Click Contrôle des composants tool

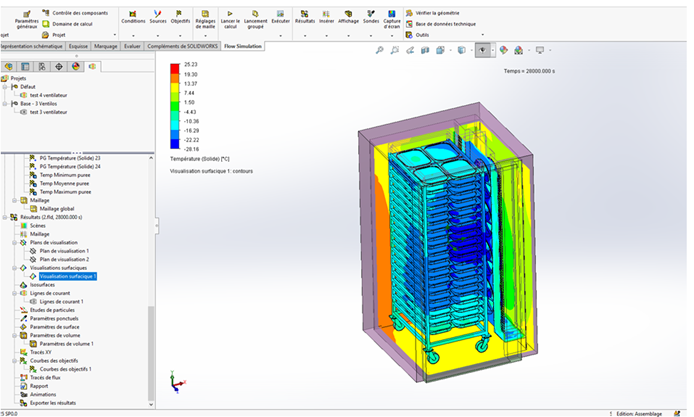75,13
